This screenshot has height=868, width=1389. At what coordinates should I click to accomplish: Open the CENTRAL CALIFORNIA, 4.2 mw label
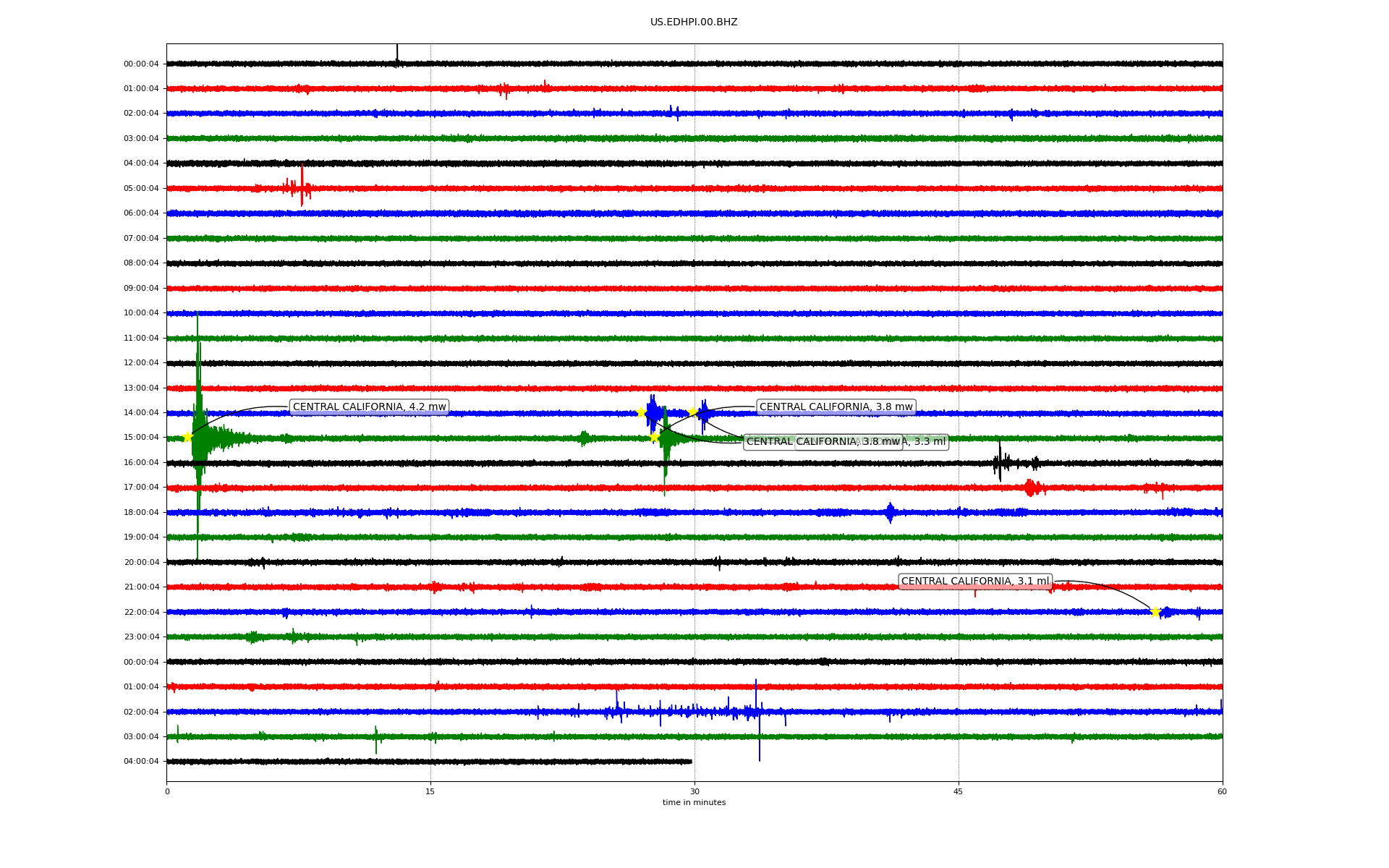point(369,407)
